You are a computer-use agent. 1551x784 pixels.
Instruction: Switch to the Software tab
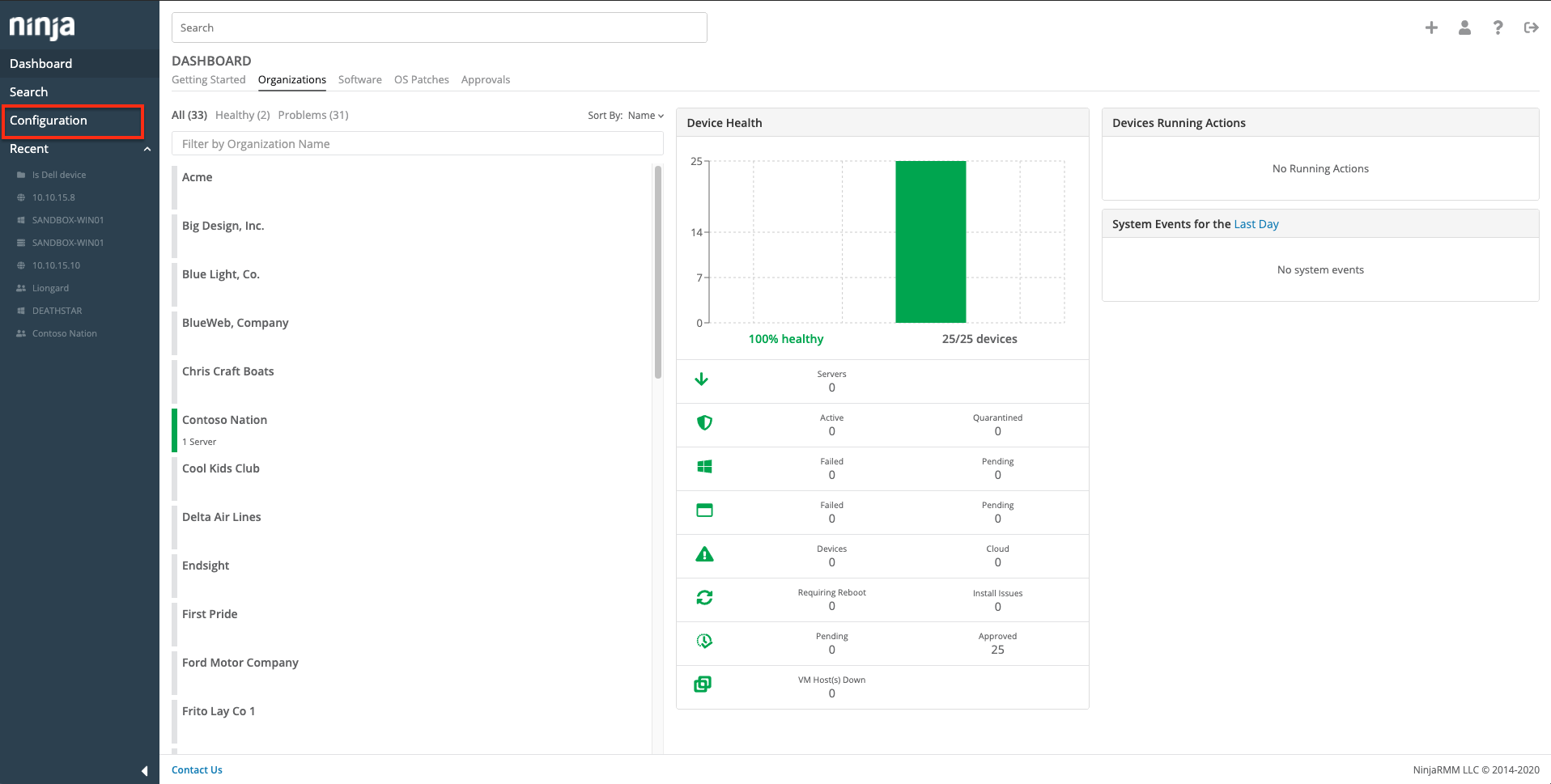(360, 79)
